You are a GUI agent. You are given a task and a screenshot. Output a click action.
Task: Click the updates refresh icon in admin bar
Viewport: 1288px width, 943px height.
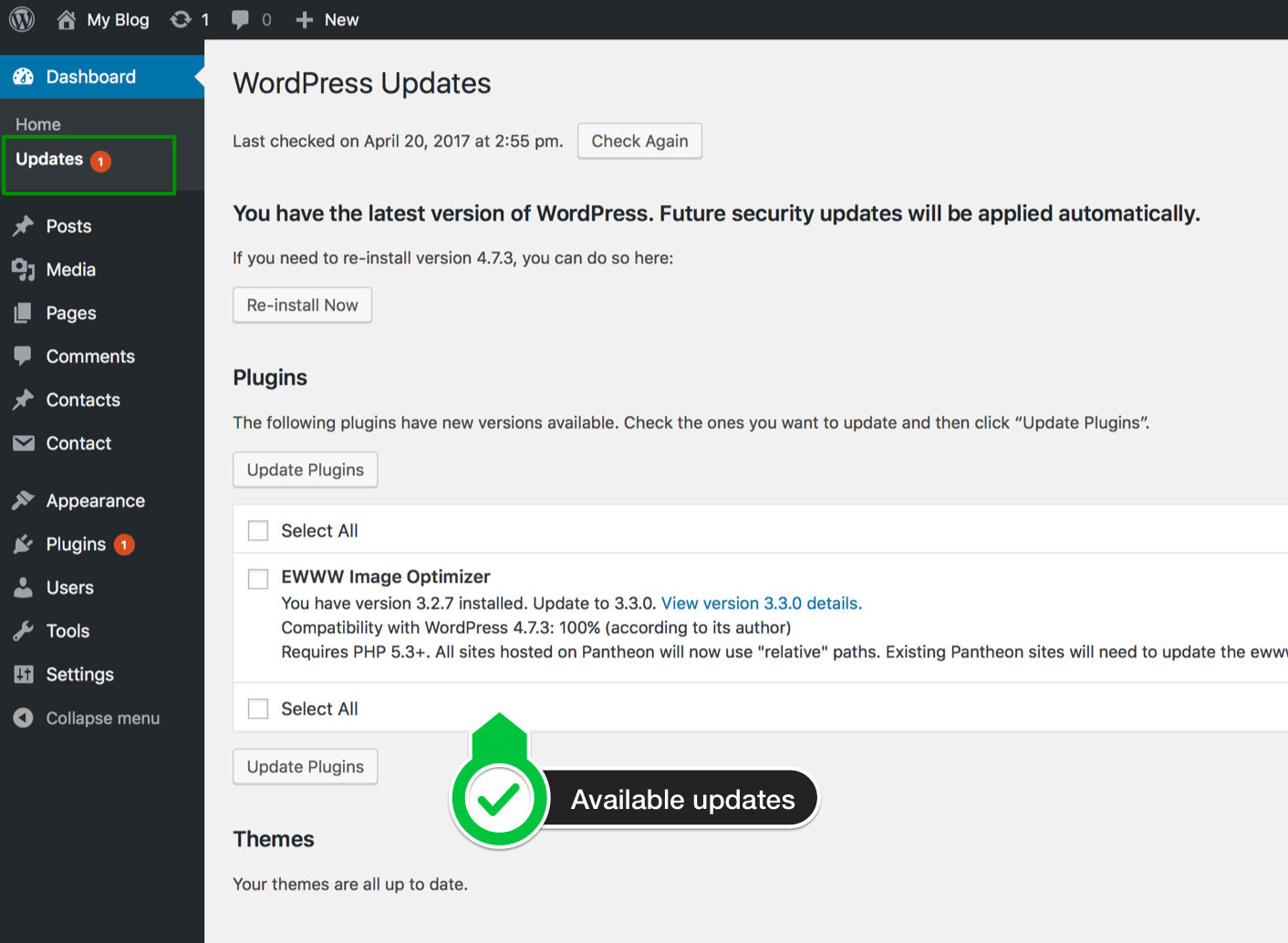tap(181, 19)
